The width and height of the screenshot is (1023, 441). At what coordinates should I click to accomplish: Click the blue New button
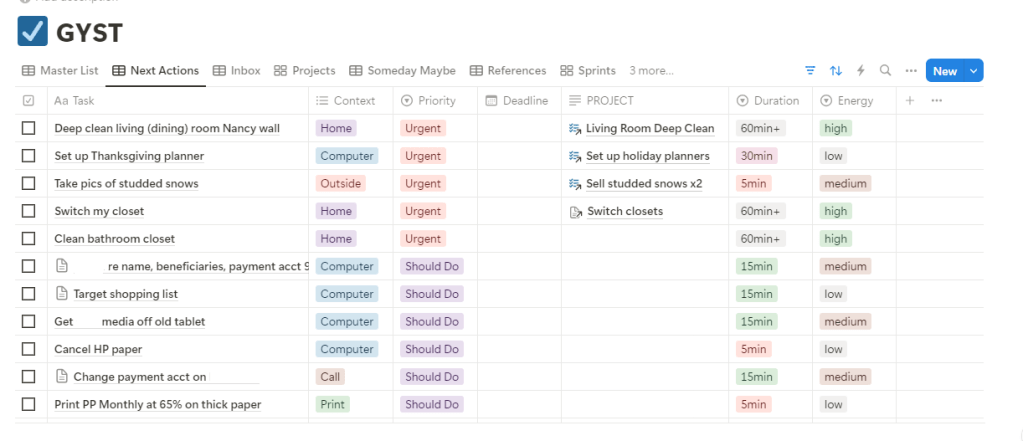pyautogui.click(x=944, y=71)
